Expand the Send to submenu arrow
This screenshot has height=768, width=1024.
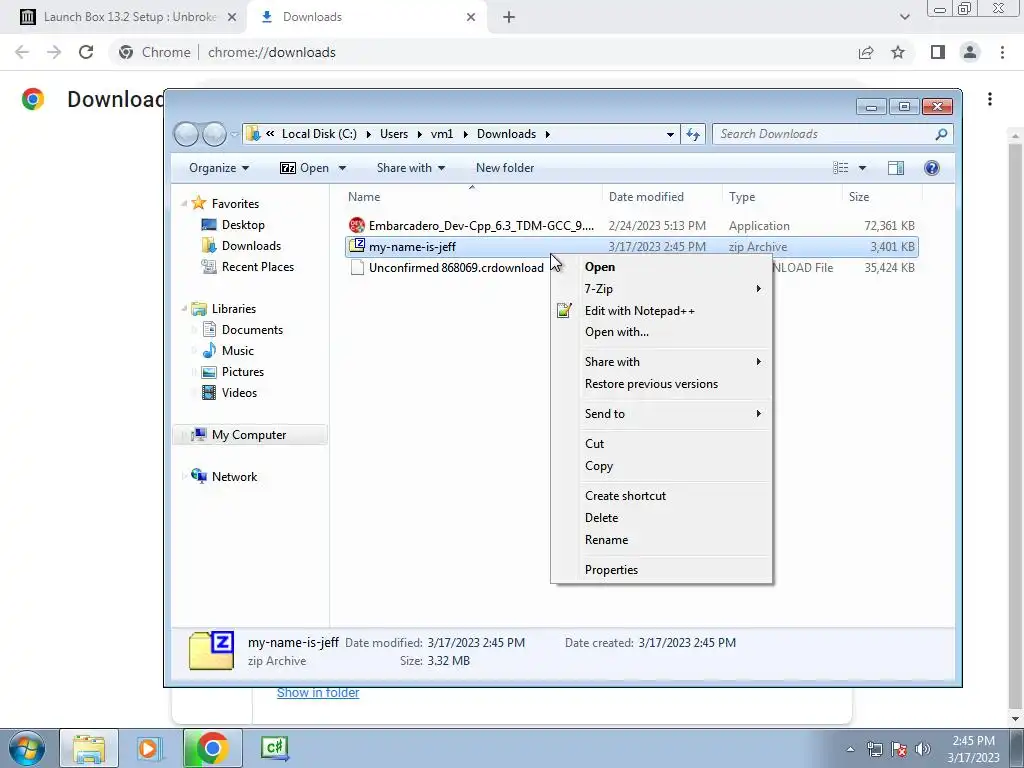pos(758,413)
